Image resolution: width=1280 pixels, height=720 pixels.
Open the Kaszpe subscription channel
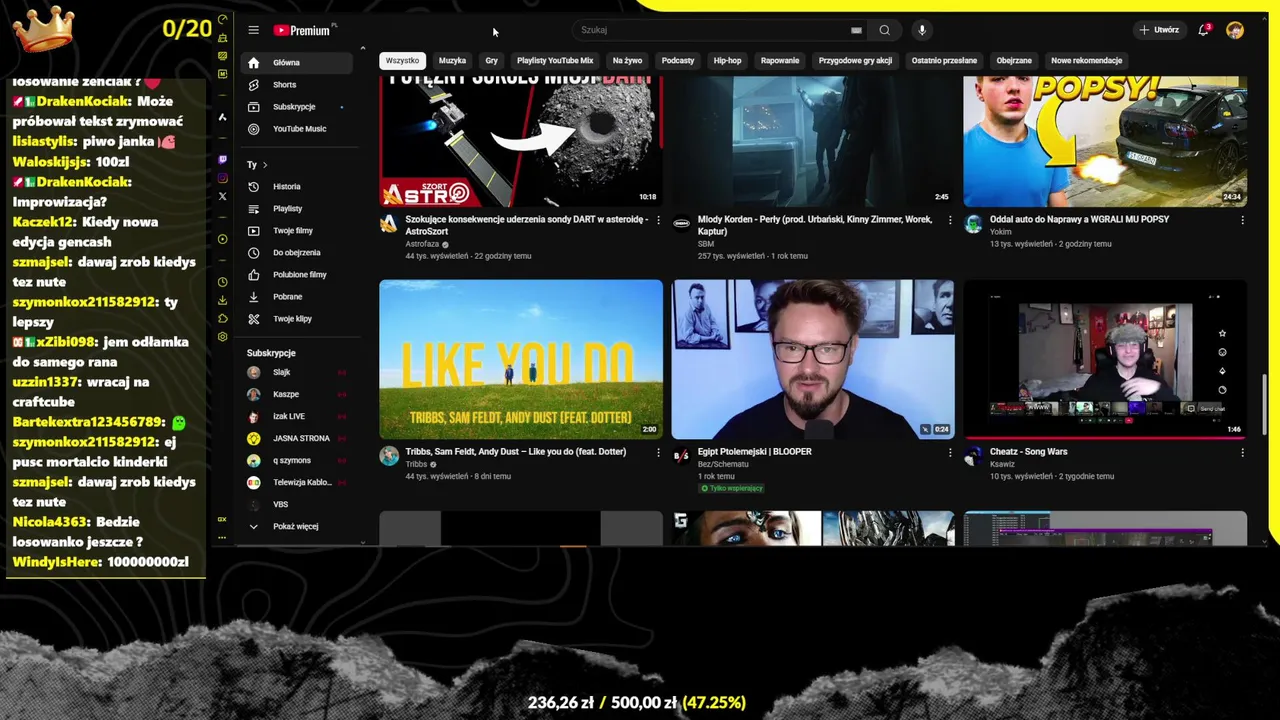[296, 394]
